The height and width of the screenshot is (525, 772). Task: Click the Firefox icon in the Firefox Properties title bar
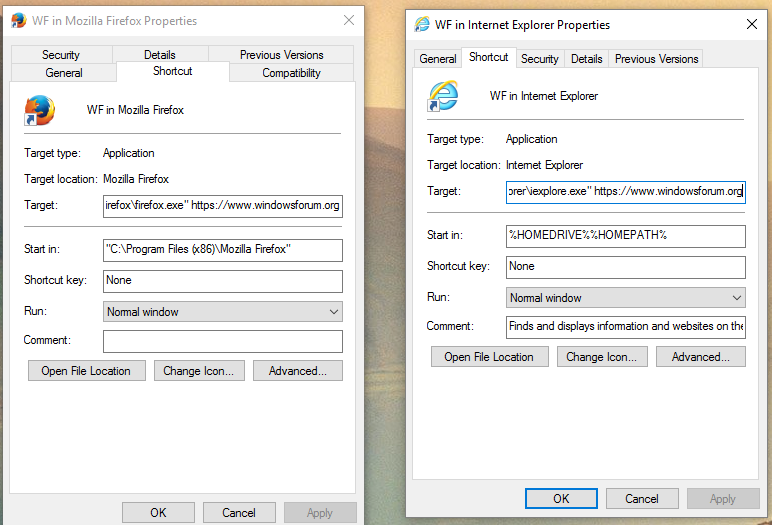click(19, 21)
